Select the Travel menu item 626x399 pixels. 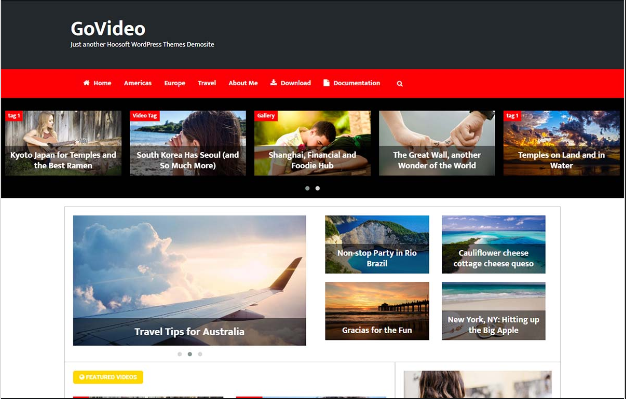(207, 83)
